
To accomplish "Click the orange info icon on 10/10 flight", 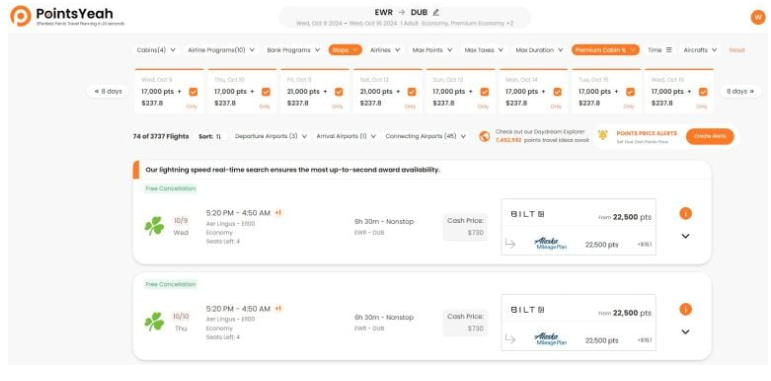I will coord(685,309).
